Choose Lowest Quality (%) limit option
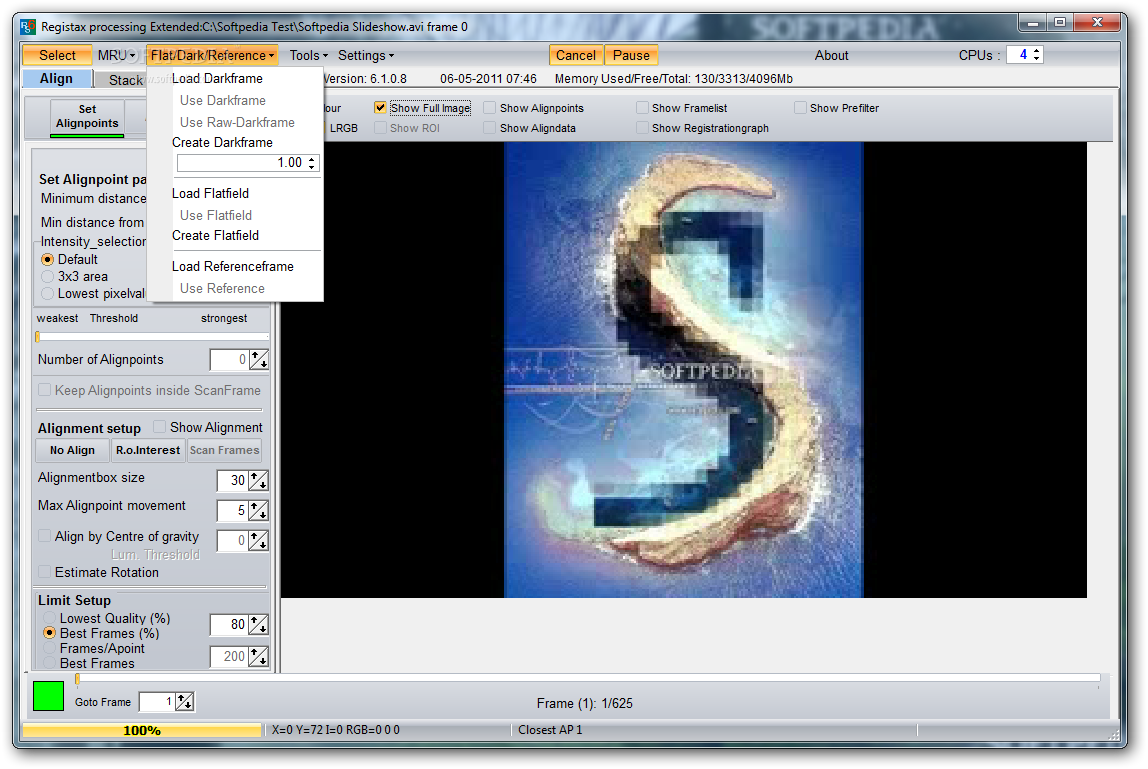The width and height of the screenshot is (1148, 769). (x=50, y=618)
